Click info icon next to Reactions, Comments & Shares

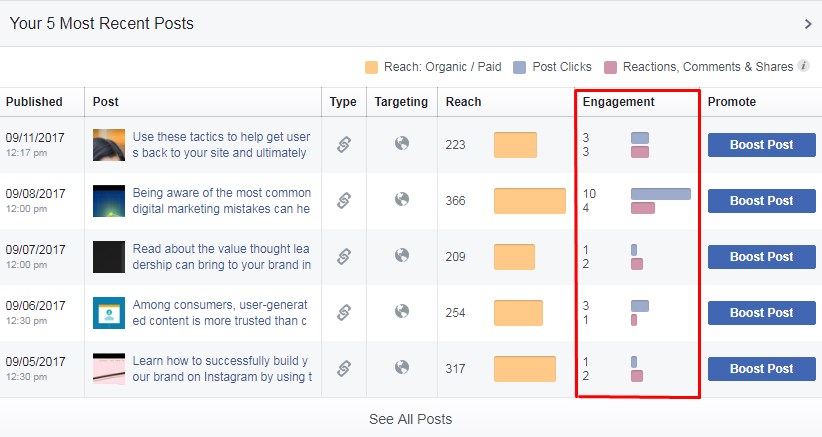(x=803, y=65)
